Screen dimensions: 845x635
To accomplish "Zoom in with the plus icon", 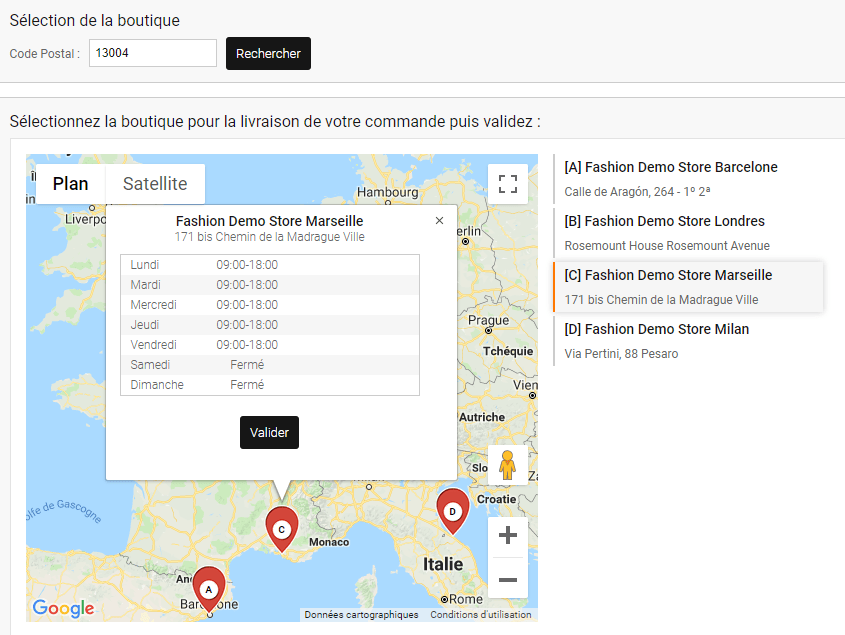I will click(x=508, y=535).
